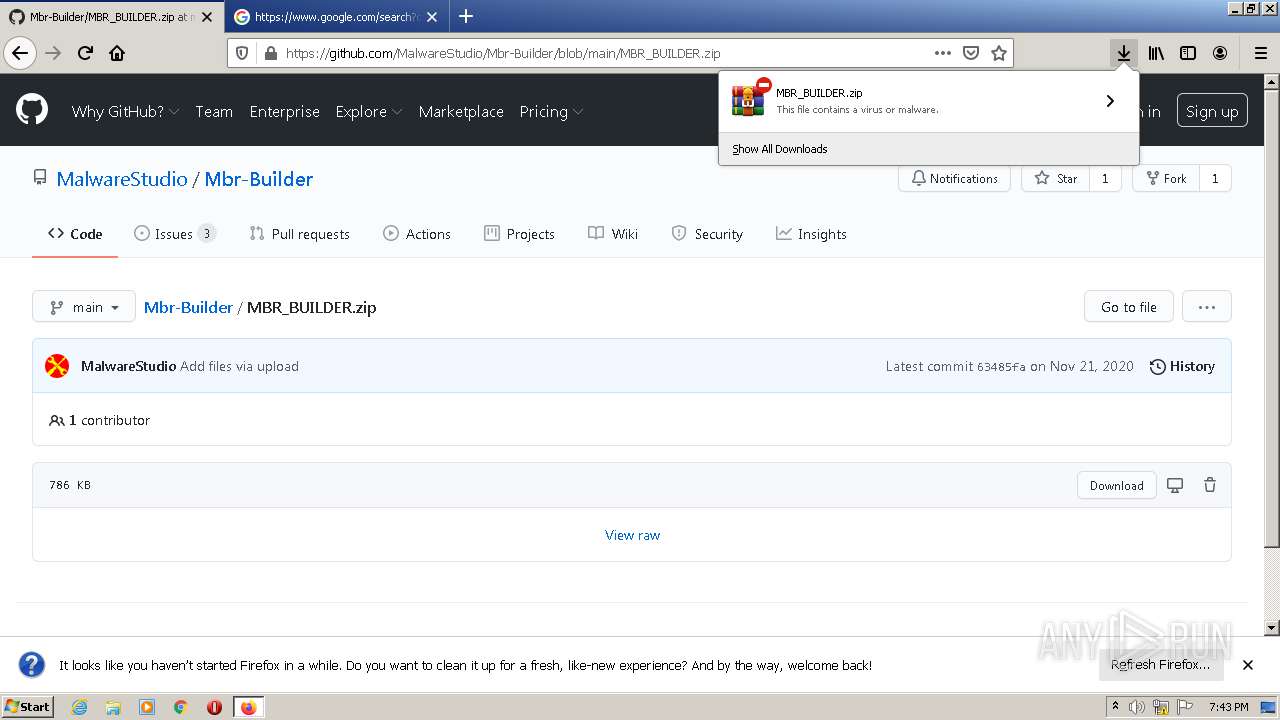Screen dimensions: 1280x720
Task: Open the three-dot file options dropdown
Action: [1206, 307]
